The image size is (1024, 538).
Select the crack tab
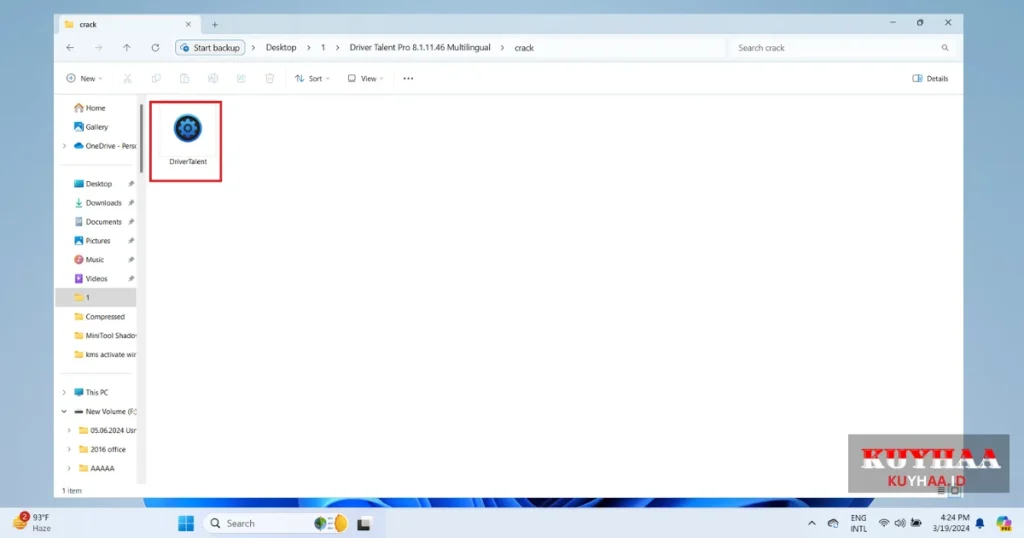click(x=127, y=24)
